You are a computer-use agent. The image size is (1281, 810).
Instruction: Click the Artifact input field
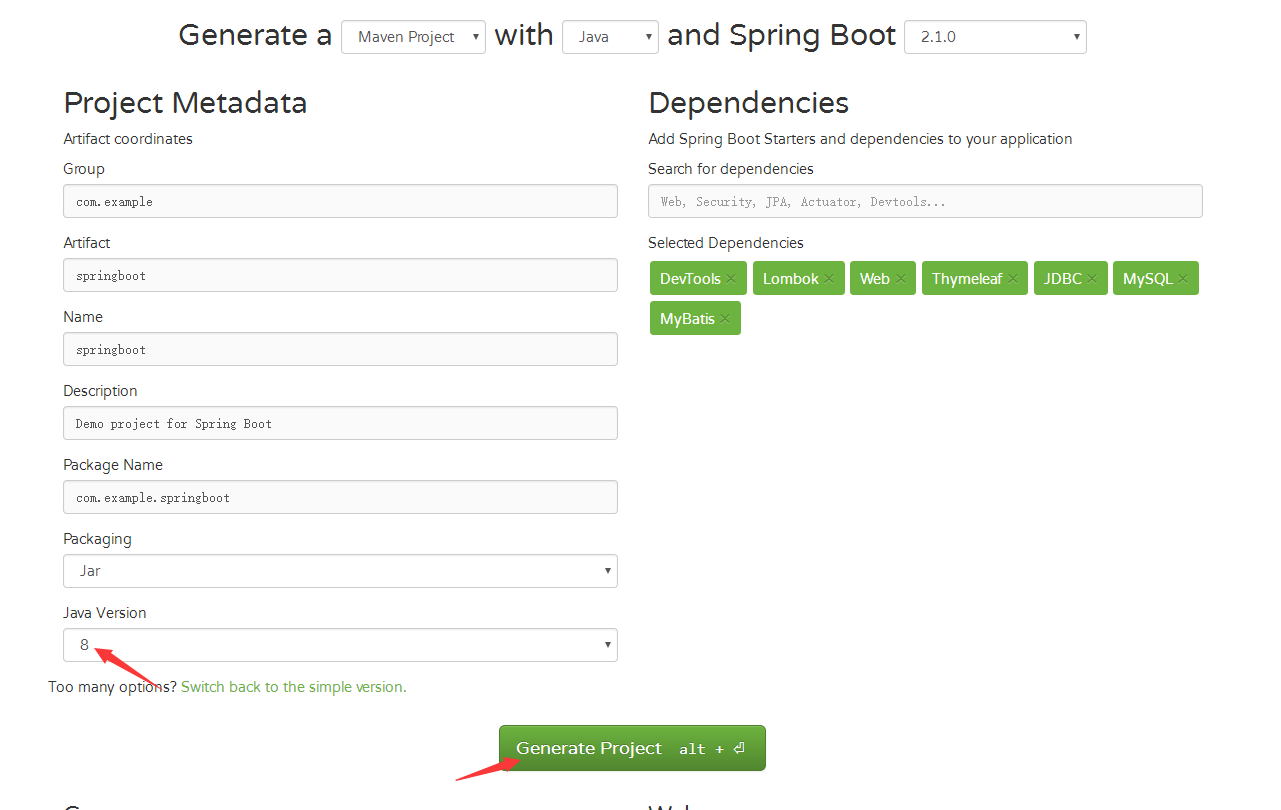(x=340, y=275)
